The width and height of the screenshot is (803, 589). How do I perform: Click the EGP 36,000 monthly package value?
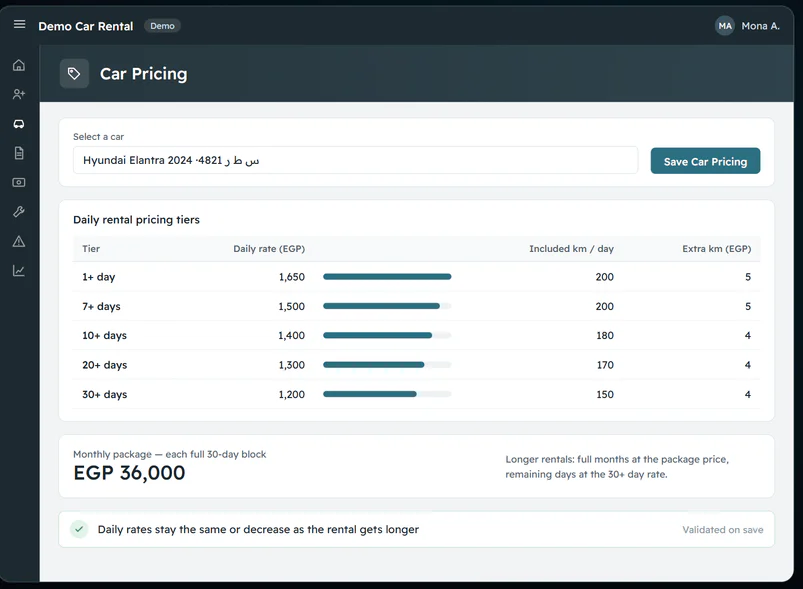pyautogui.click(x=129, y=473)
